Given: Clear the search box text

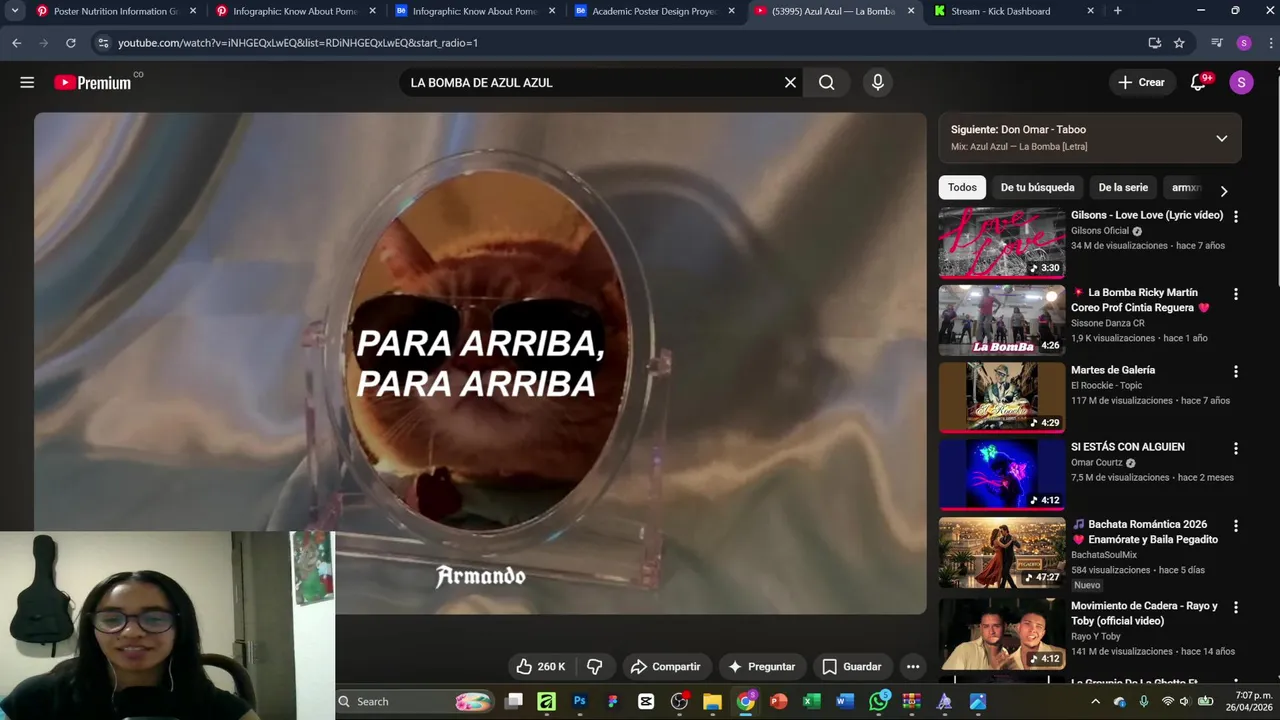Looking at the screenshot, I should point(790,82).
